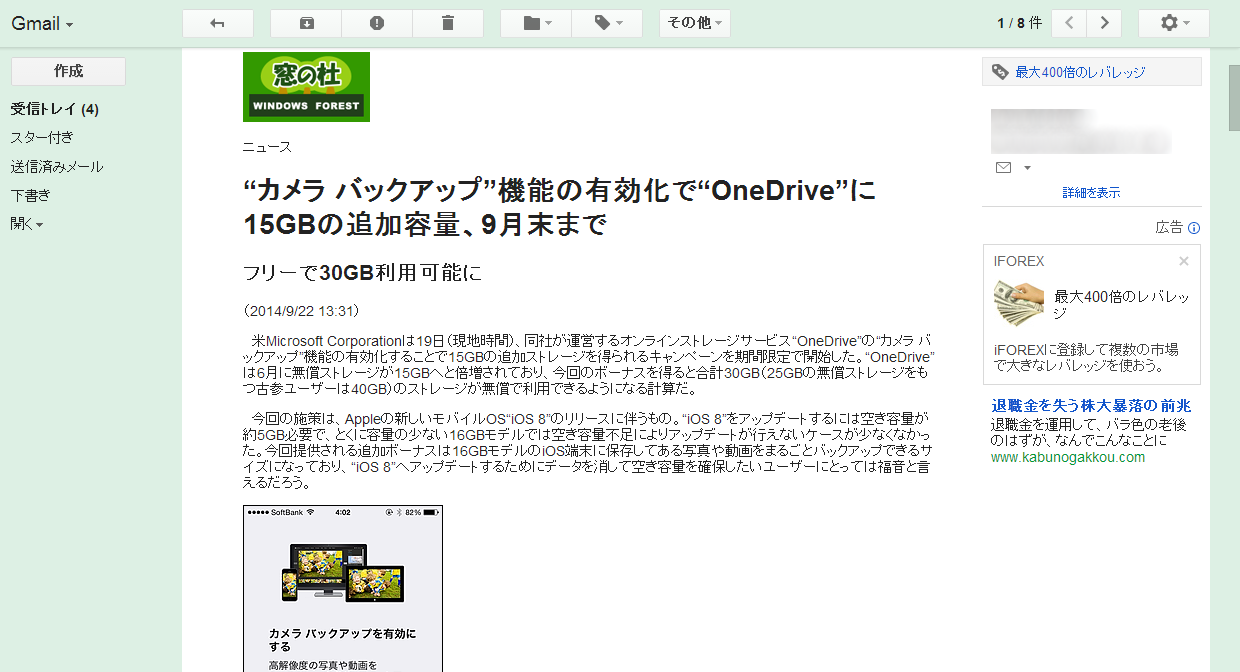Click the date (2014/9/22 13:31)
Image resolution: width=1240 pixels, height=672 pixels.
pos(301,310)
